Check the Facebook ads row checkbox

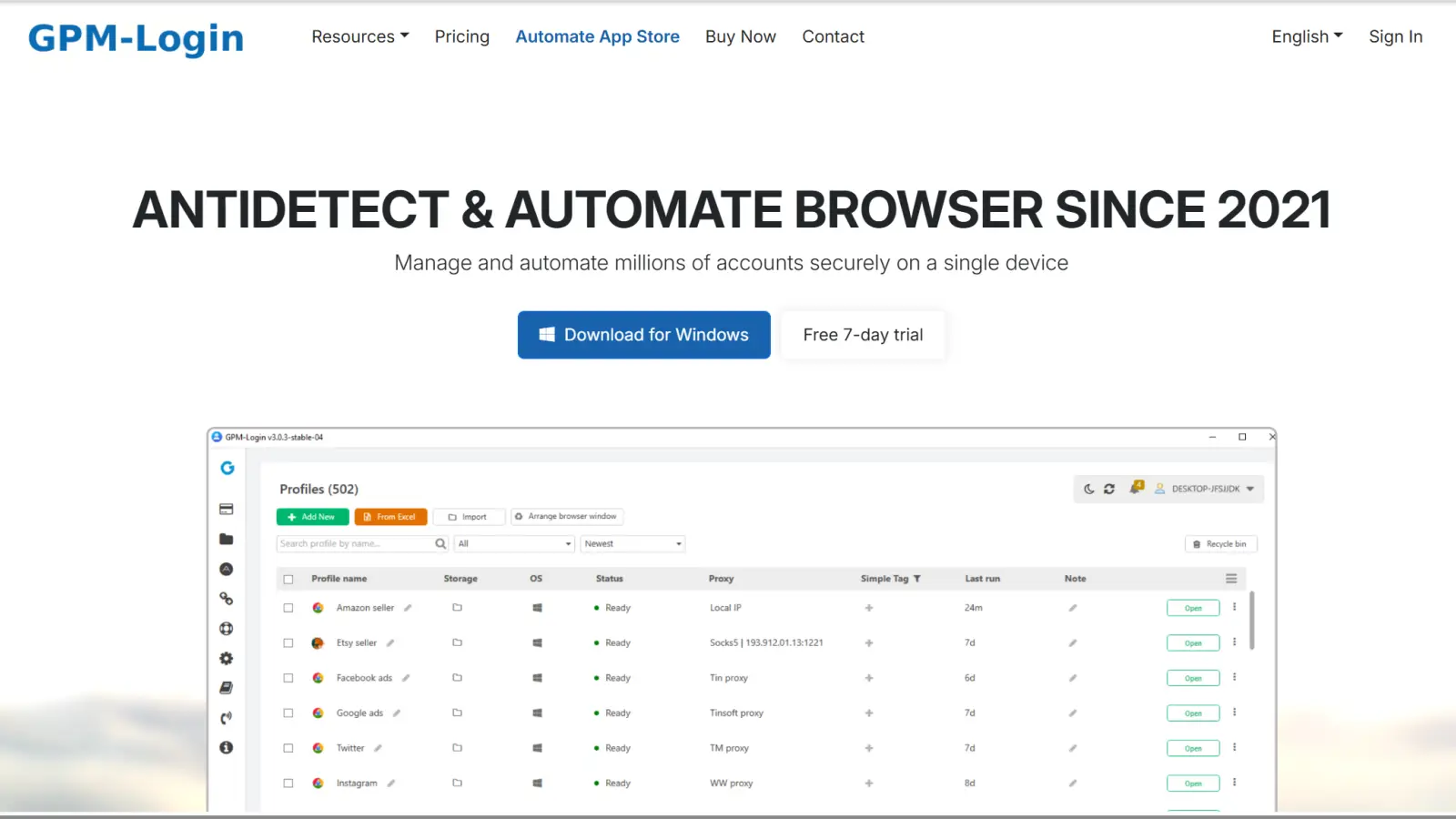click(x=288, y=678)
